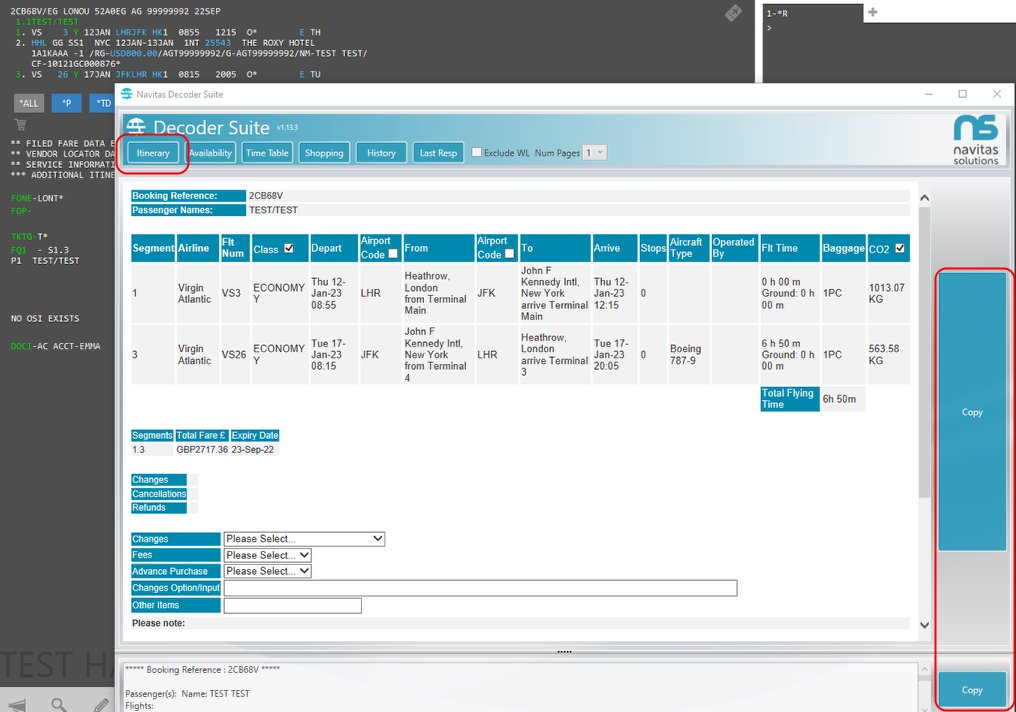Open the Changes Please Select dropdown
This screenshot has width=1016, height=712.
304,539
